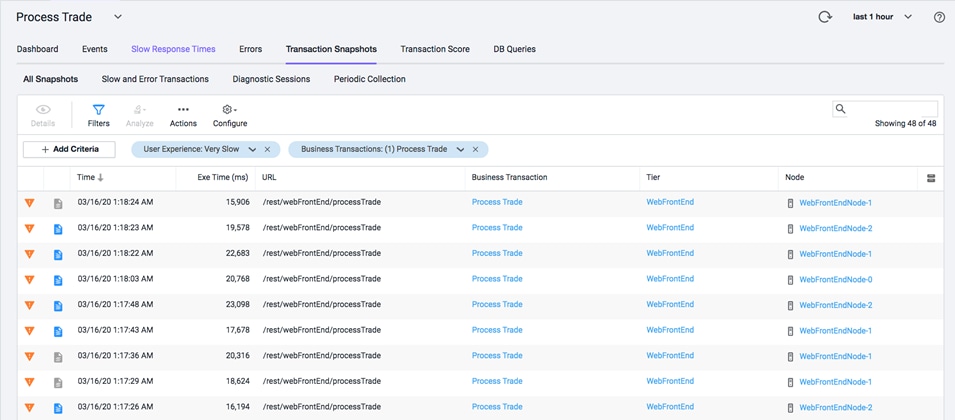Click the node icon beside WebFrontEndNode-1 at 1:18:24
955x420 pixels.
[x=791, y=203]
